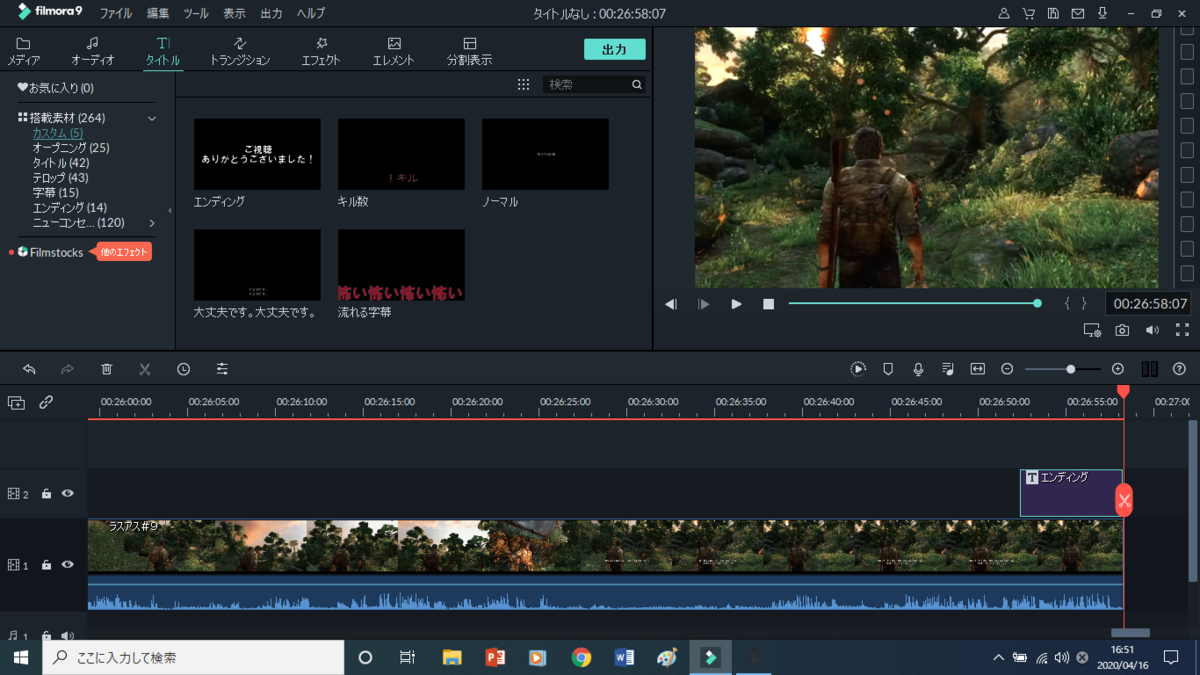Viewport: 1200px width, 675px height.
Task: Switch to the オーディオ tab
Action: pyautogui.click(x=93, y=51)
